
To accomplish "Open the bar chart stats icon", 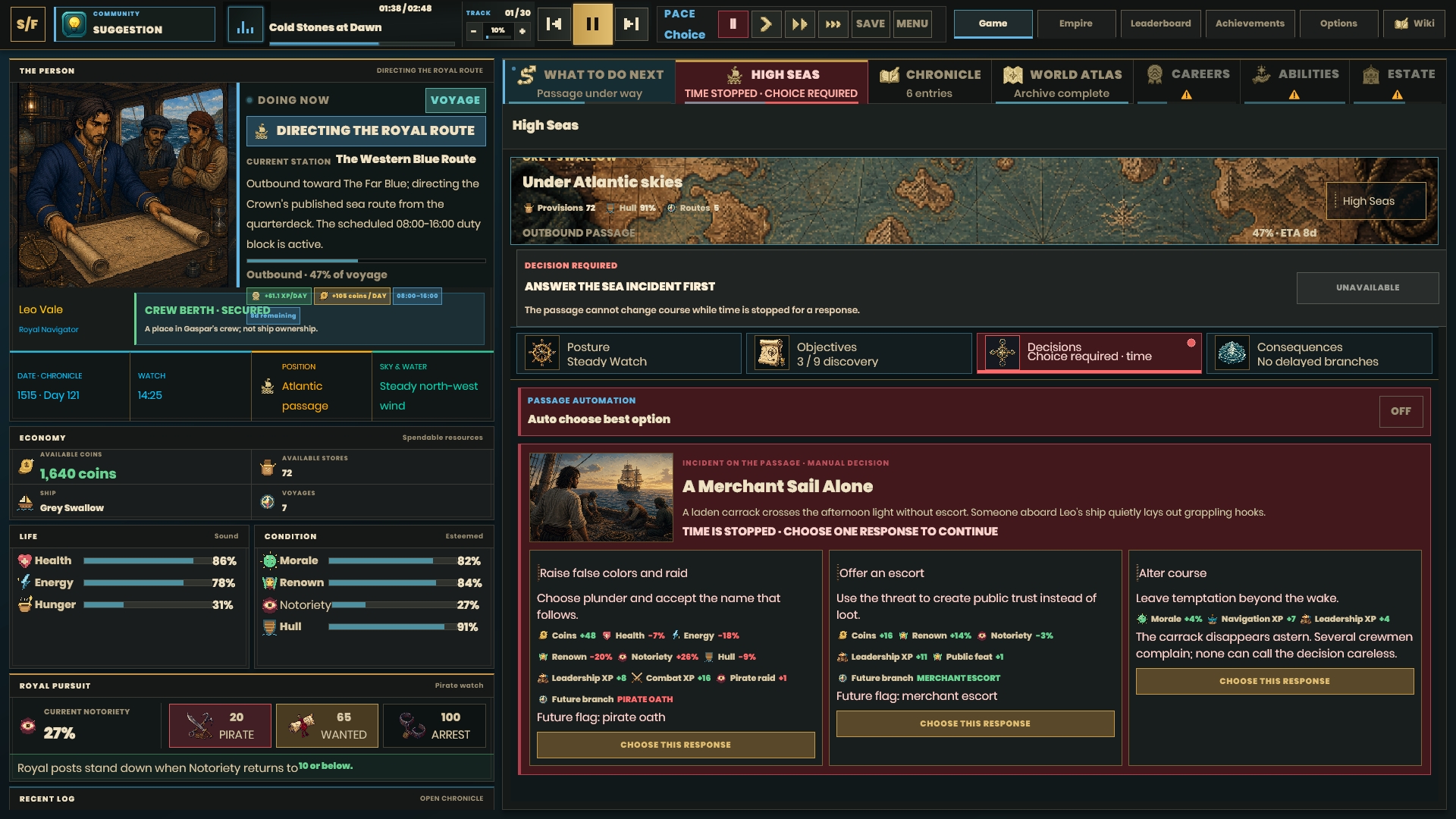I will [x=245, y=24].
